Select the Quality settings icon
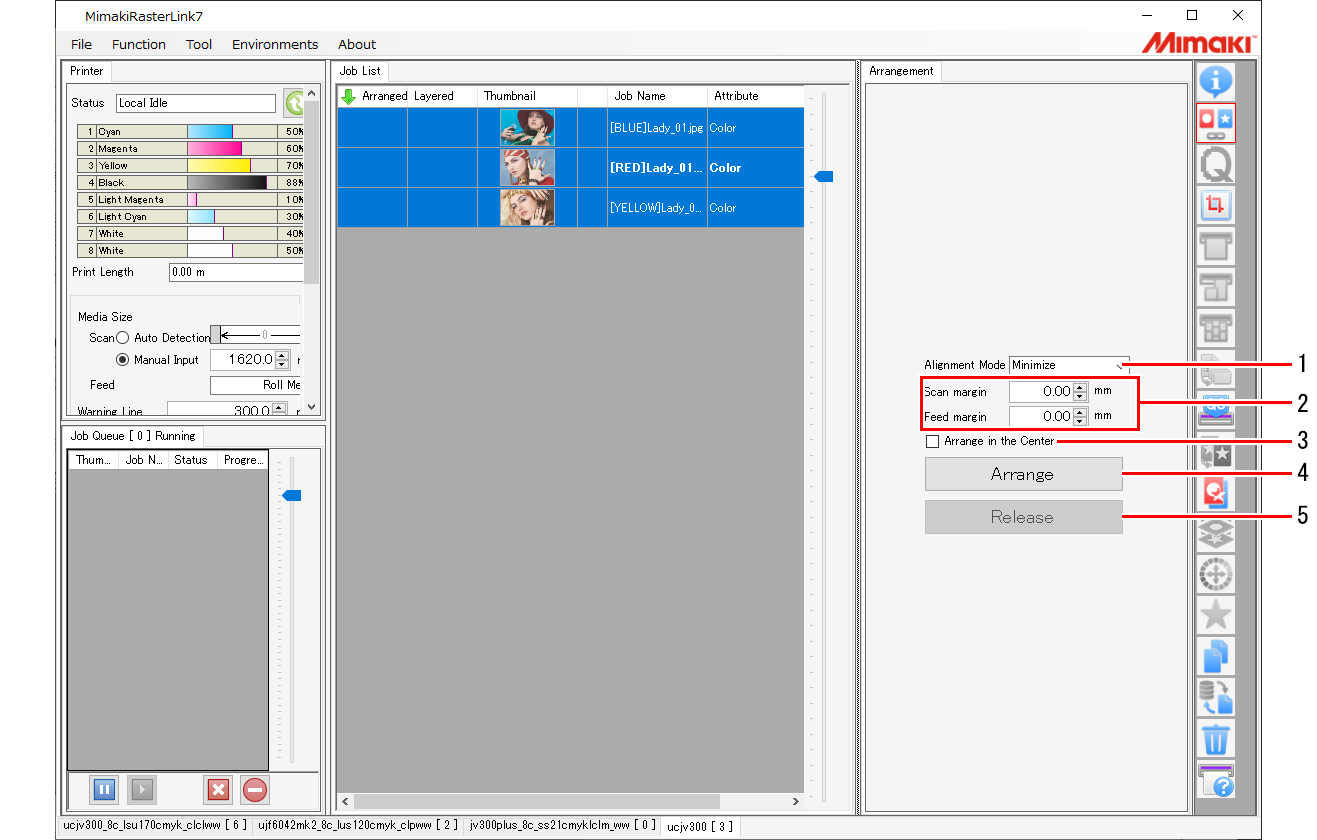This screenshot has height=840, width=1317. pyautogui.click(x=1216, y=164)
